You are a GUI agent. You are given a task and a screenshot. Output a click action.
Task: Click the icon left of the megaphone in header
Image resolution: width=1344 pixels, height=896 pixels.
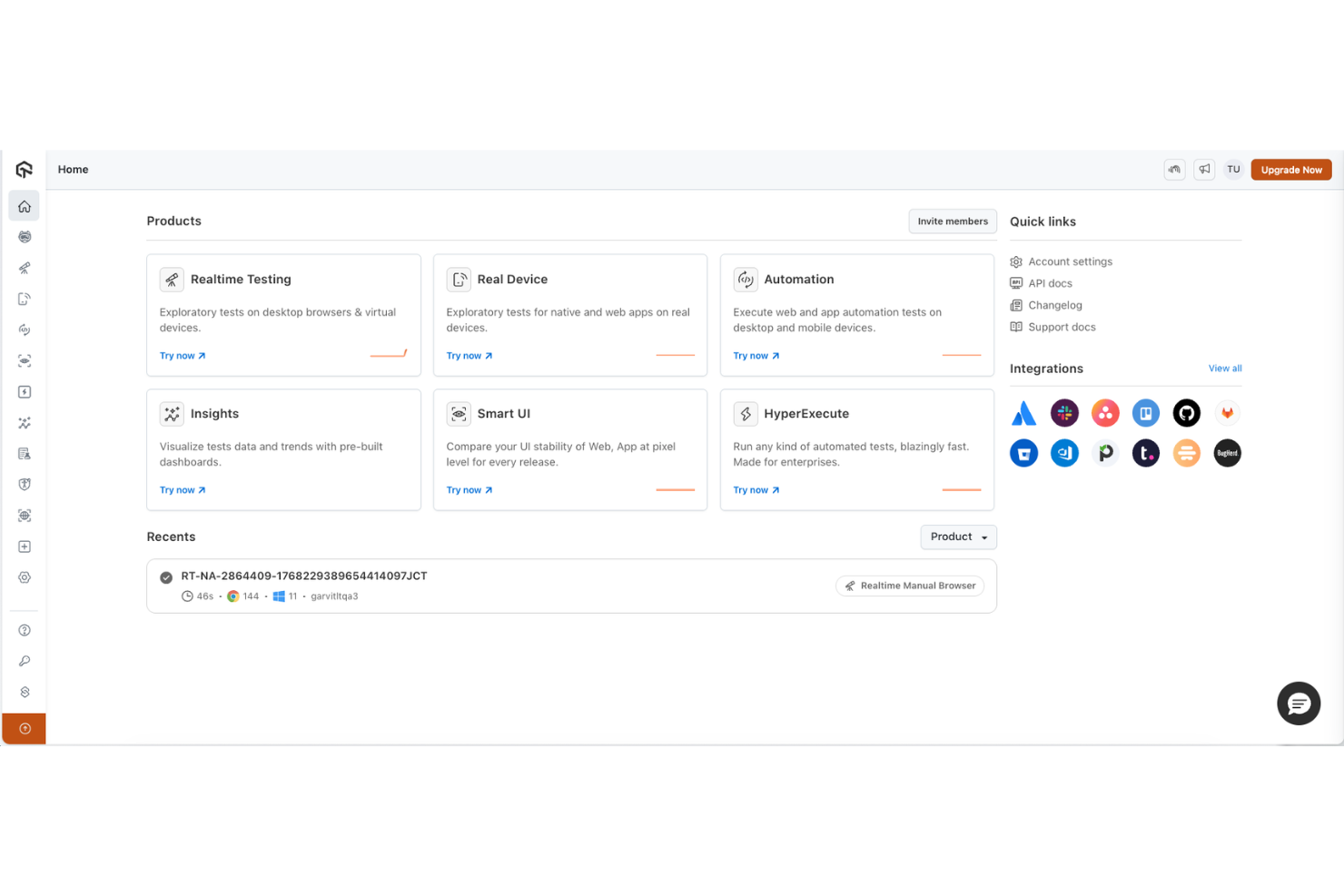1175,170
